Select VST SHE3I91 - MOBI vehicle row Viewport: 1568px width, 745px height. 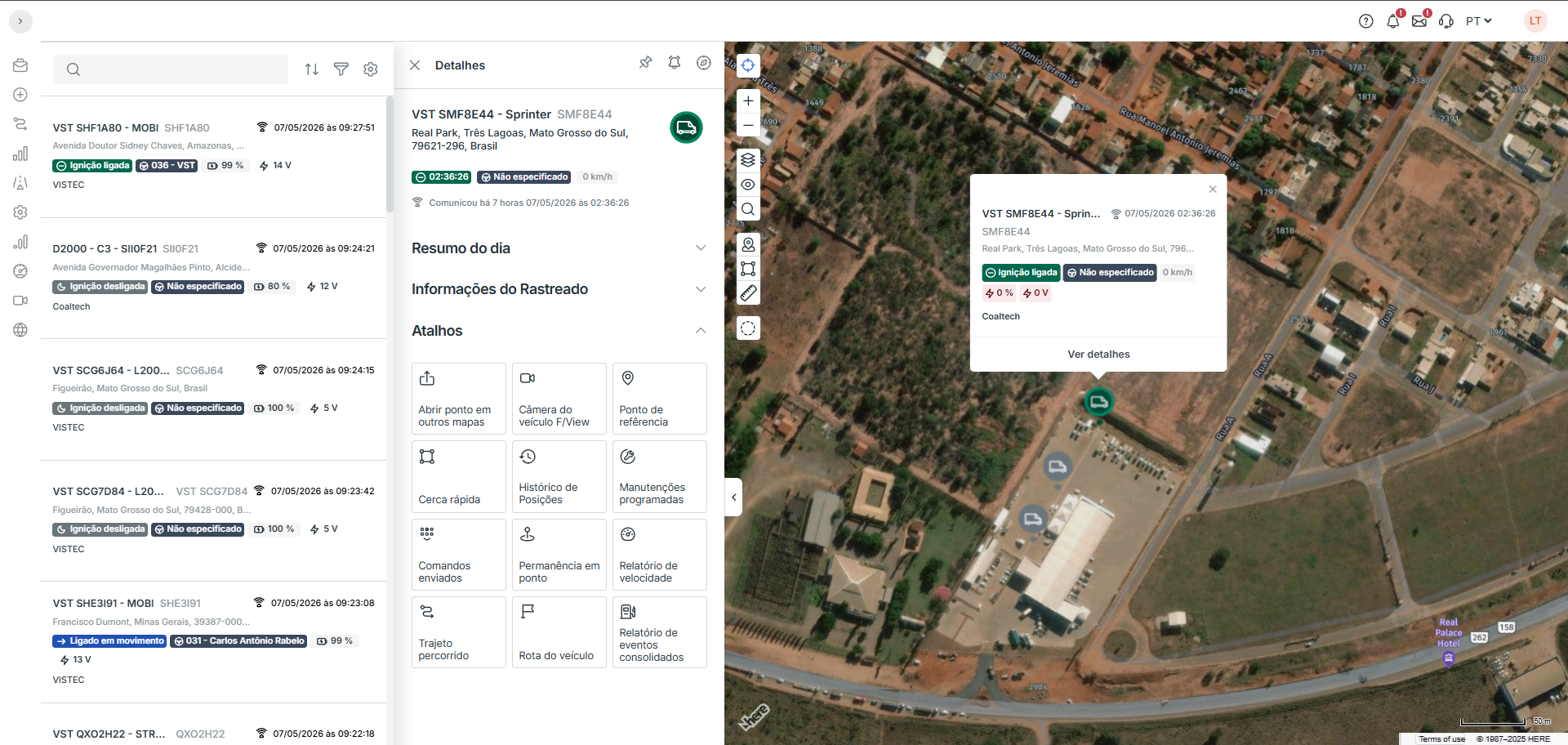click(213, 641)
